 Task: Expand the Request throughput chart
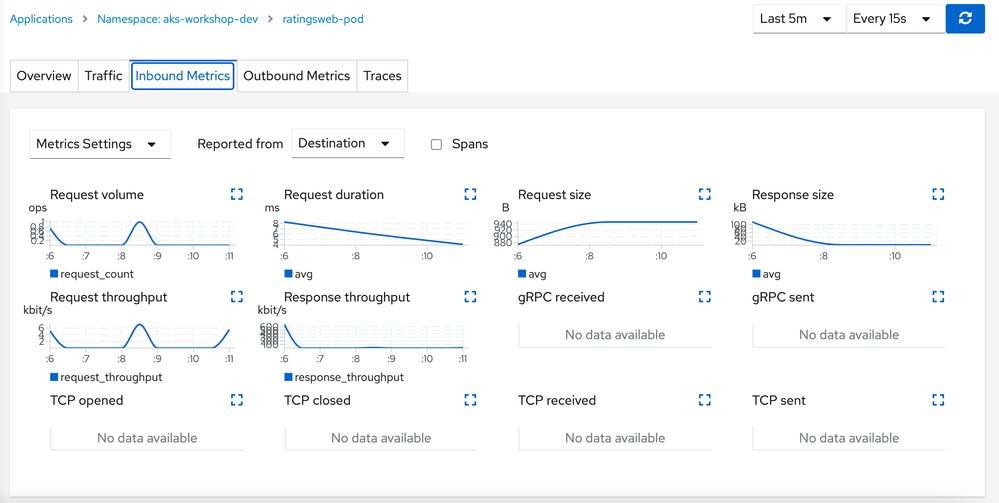tap(237, 297)
